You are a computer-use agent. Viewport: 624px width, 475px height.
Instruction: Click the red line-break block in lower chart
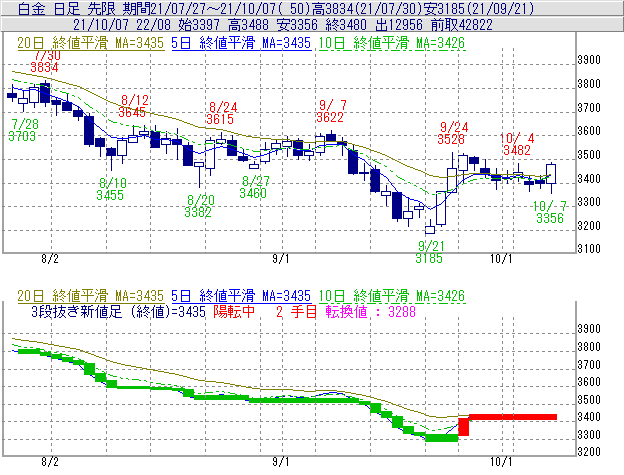pos(464,426)
